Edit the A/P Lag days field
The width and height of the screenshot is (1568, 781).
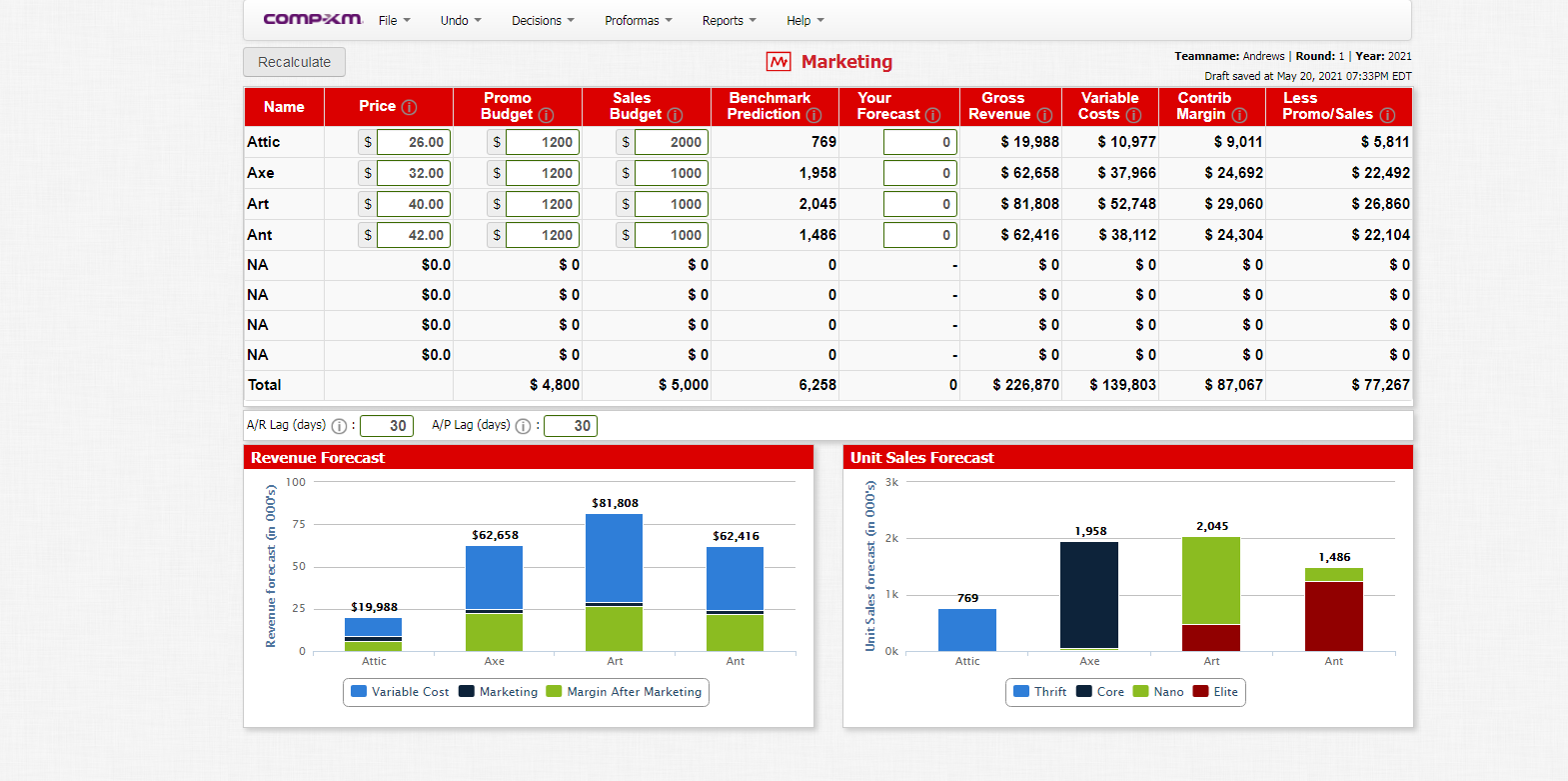(x=571, y=426)
